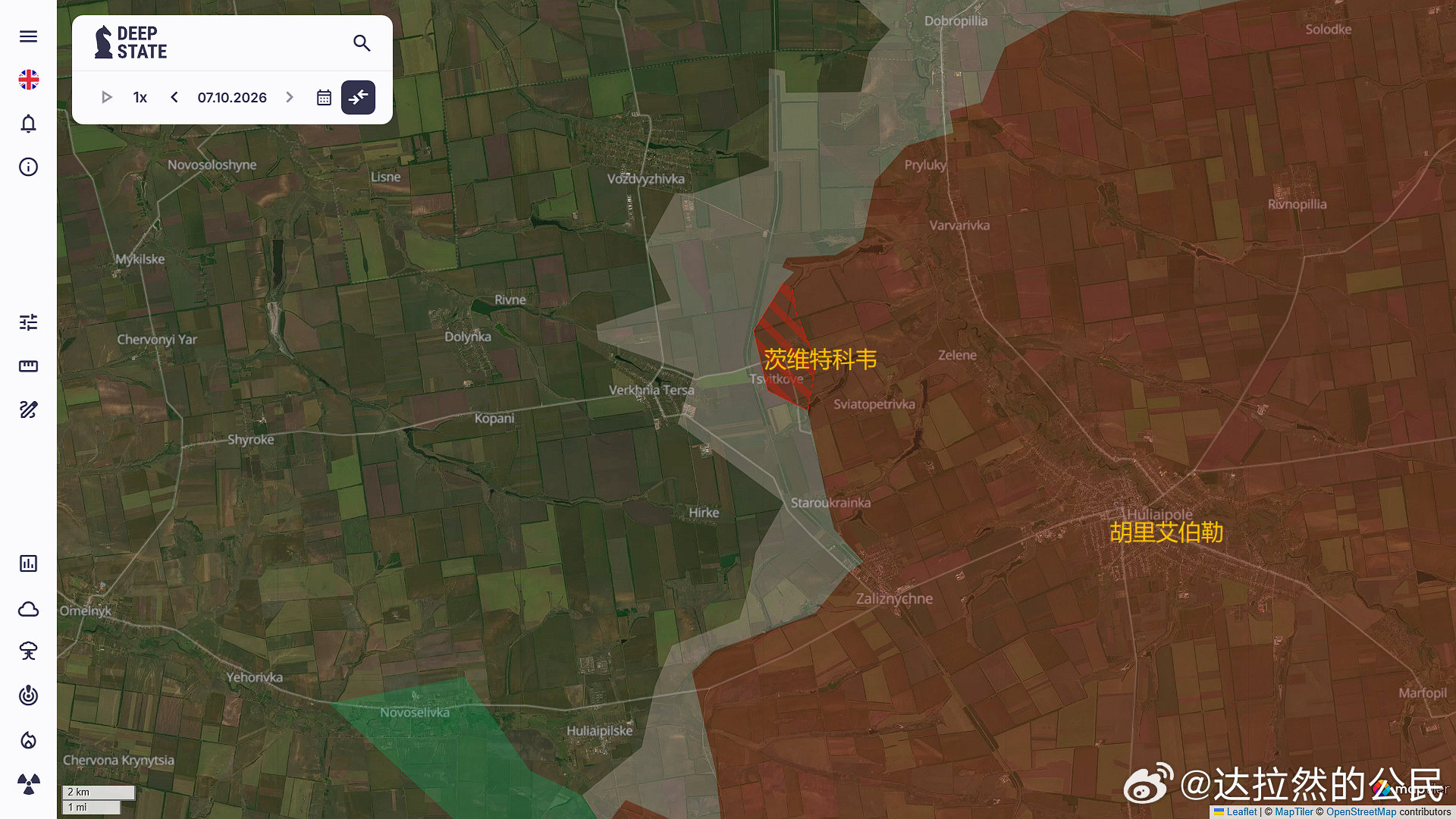The image size is (1456, 819).
Task: Click the Sviatopetrivka label
Action: (x=874, y=404)
